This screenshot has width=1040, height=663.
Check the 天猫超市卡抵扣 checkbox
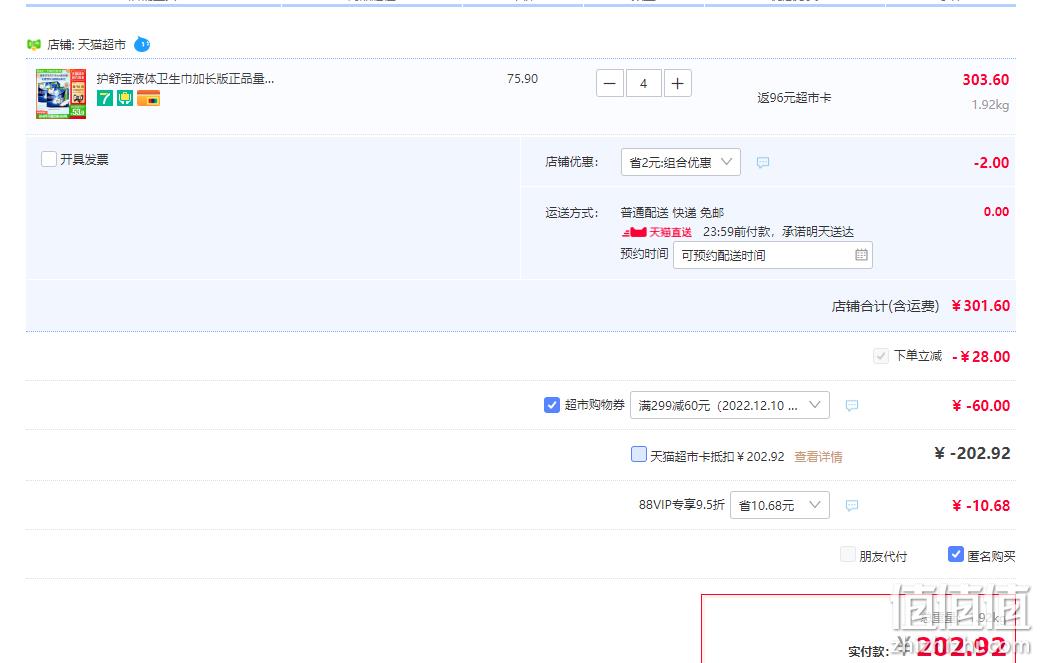click(x=639, y=454)
